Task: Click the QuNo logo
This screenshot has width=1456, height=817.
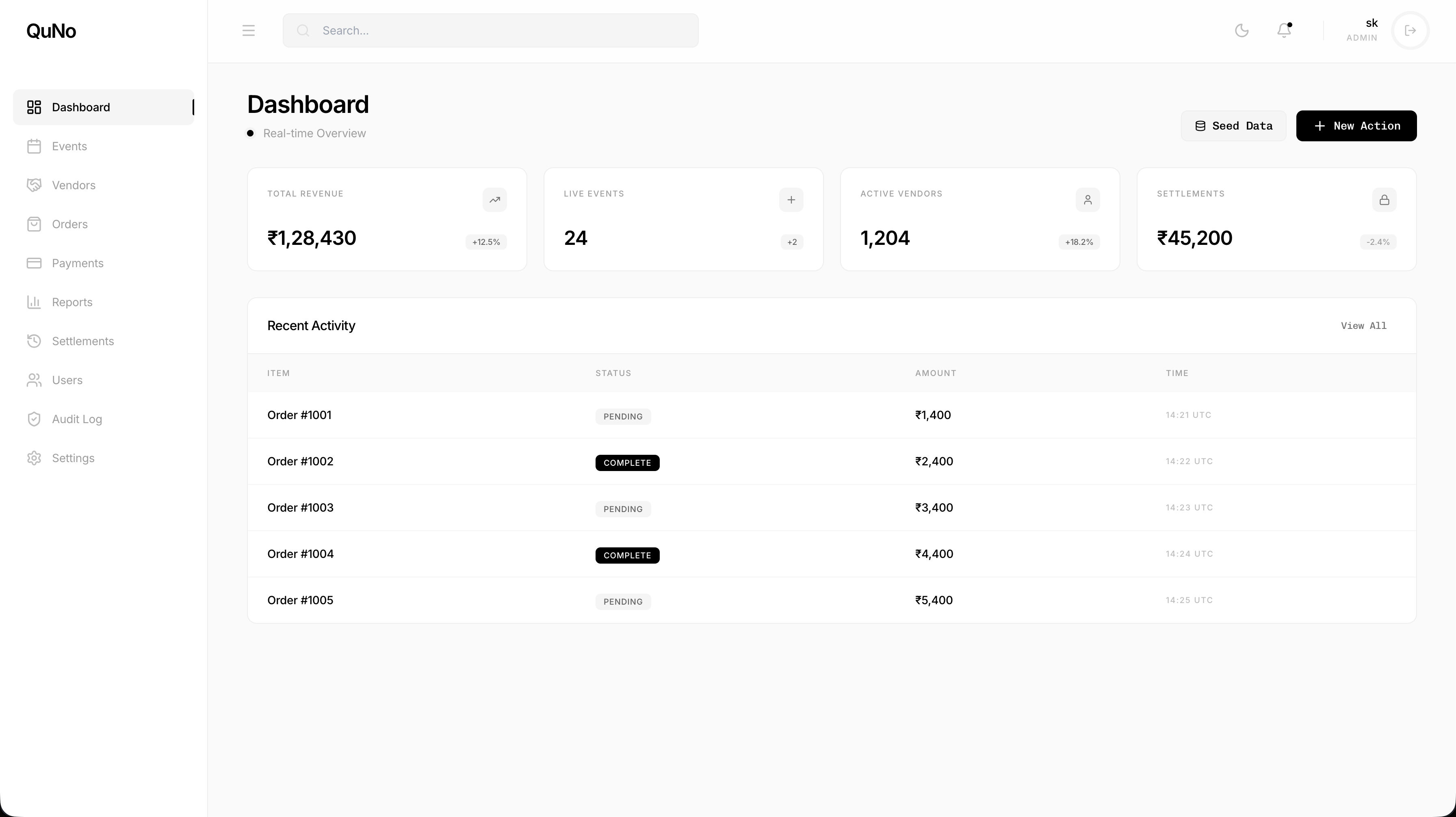Action: 51,31
